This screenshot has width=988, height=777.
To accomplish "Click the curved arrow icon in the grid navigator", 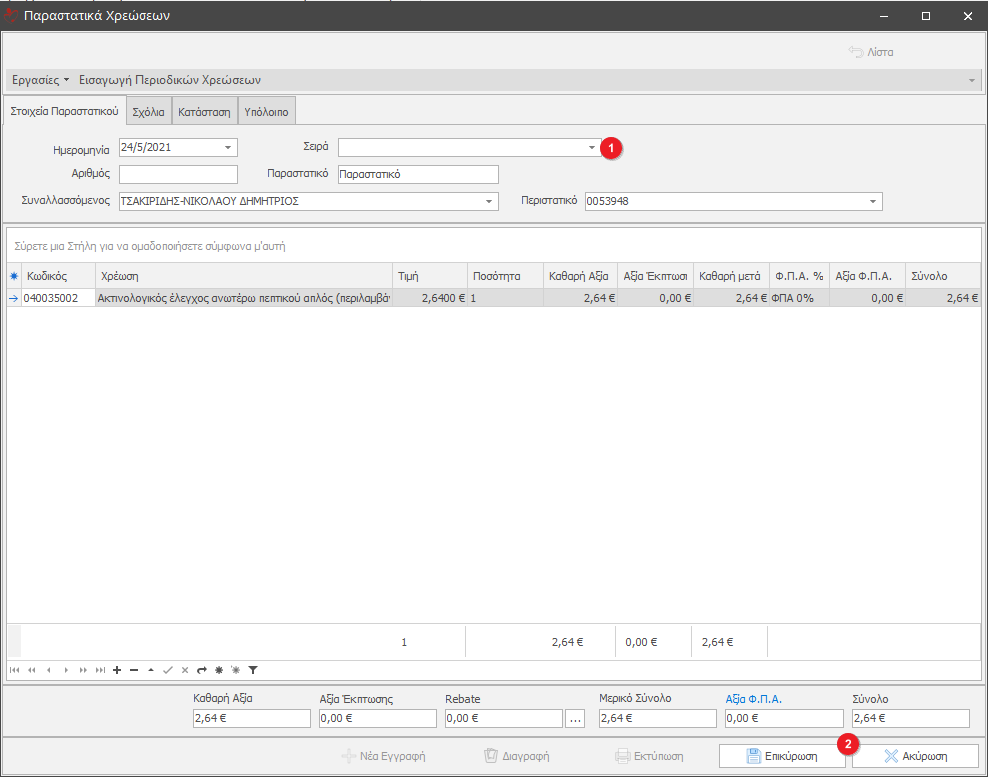I will [x=201, y=670].
